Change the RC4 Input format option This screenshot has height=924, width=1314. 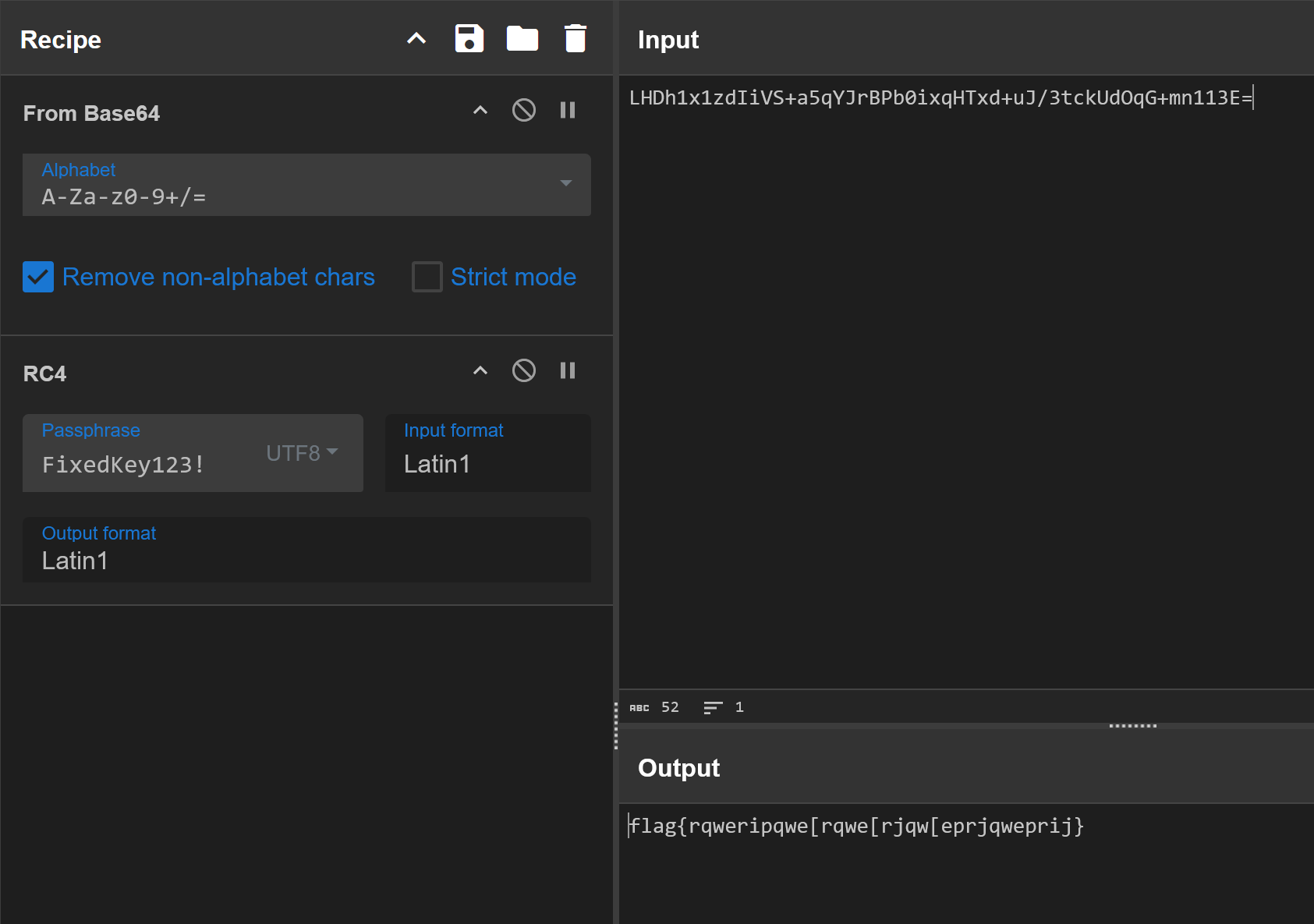click(x=487, y=453)
